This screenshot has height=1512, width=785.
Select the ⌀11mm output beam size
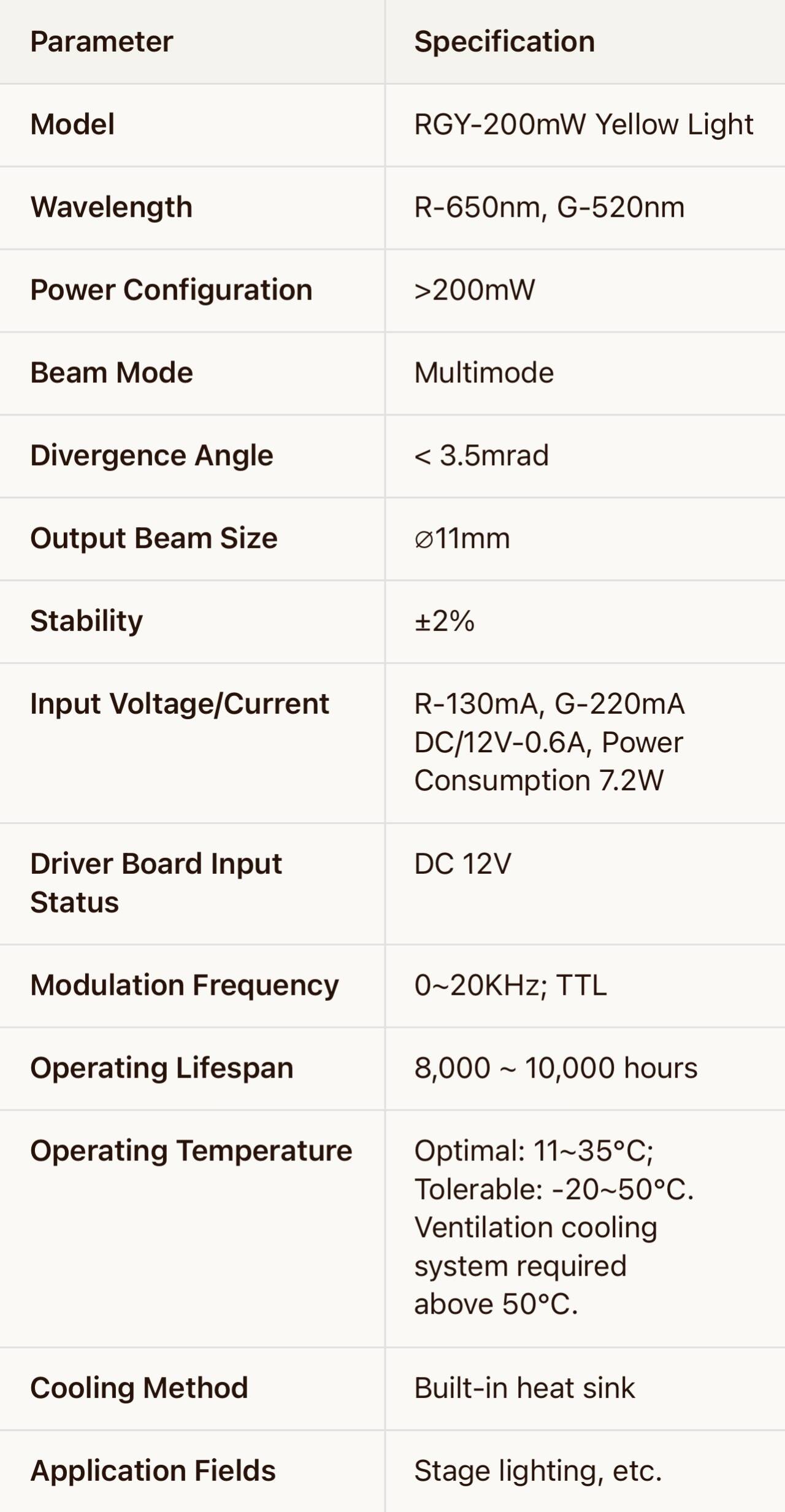pos(462,539)
